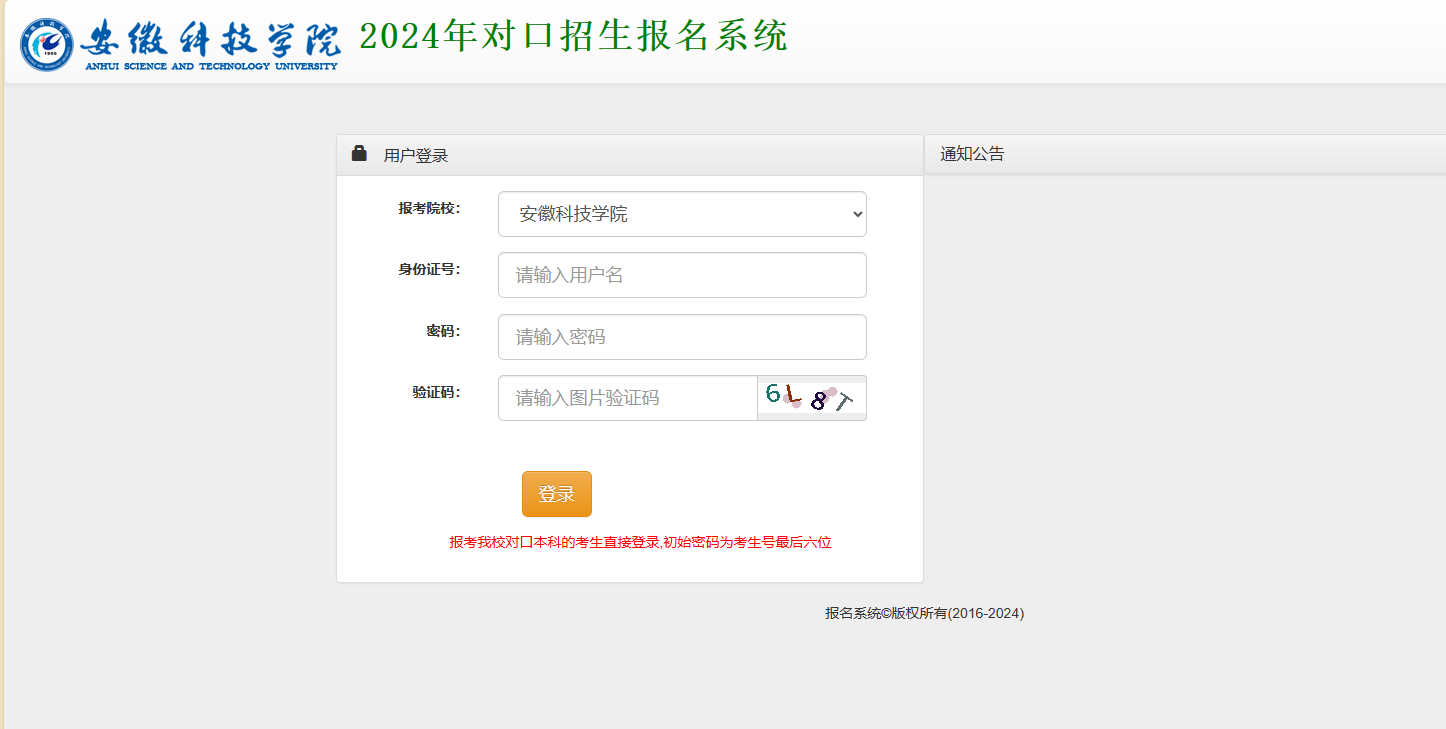Select the 请输入图片验证码 captcha input box
The width and height of the screenshot is (1446, 729).
click(627, 398)
